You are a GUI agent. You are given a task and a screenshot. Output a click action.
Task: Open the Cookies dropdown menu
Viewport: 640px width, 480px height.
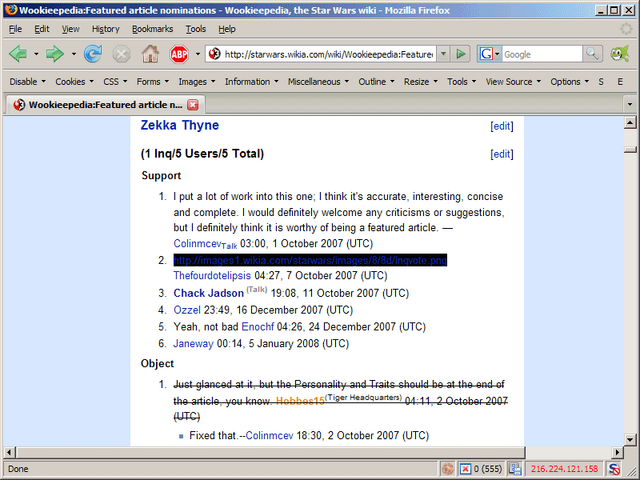click(74, 82)
